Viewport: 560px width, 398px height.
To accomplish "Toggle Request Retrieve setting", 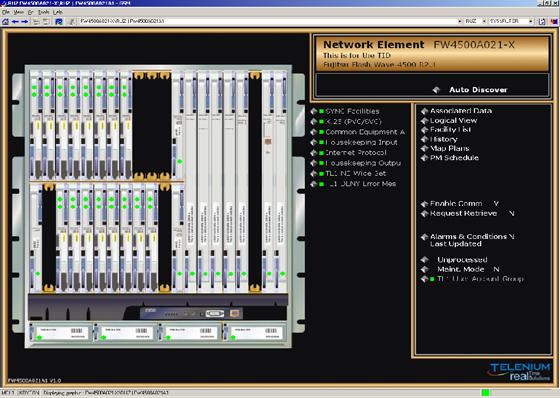I will (x=424, y=213).
